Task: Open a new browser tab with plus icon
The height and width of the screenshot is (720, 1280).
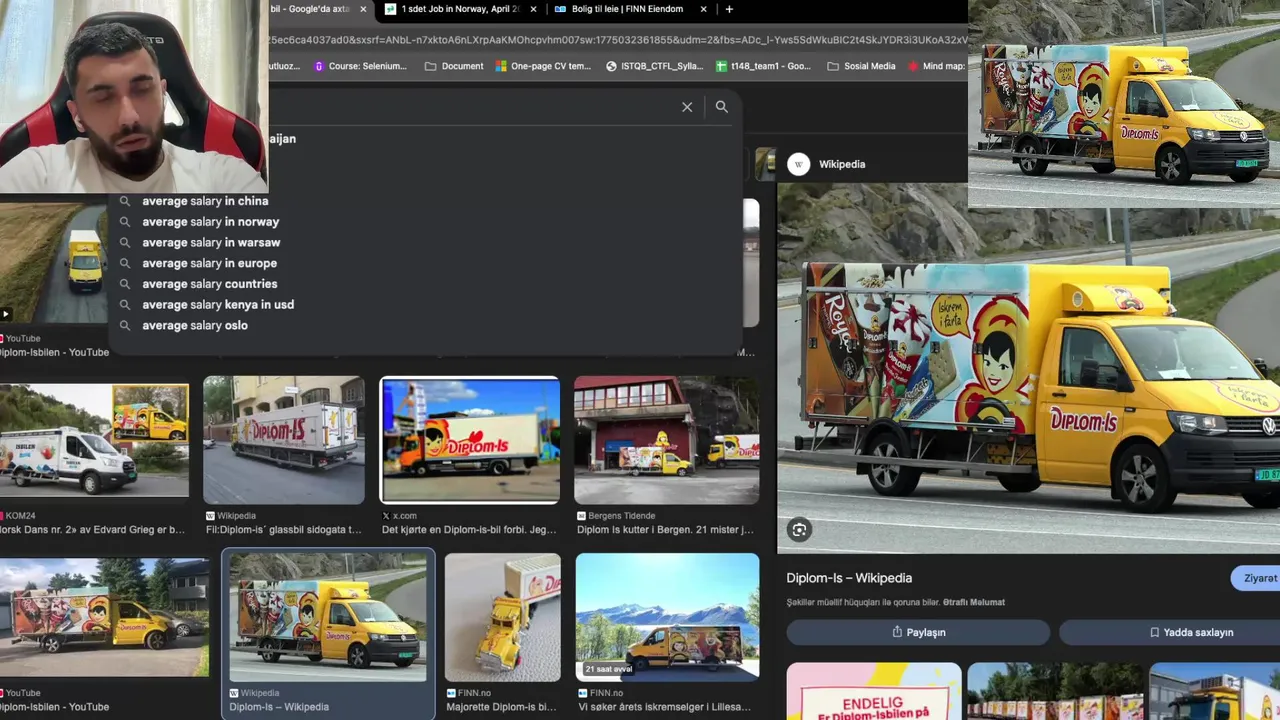Action: (x=729, y=9)
